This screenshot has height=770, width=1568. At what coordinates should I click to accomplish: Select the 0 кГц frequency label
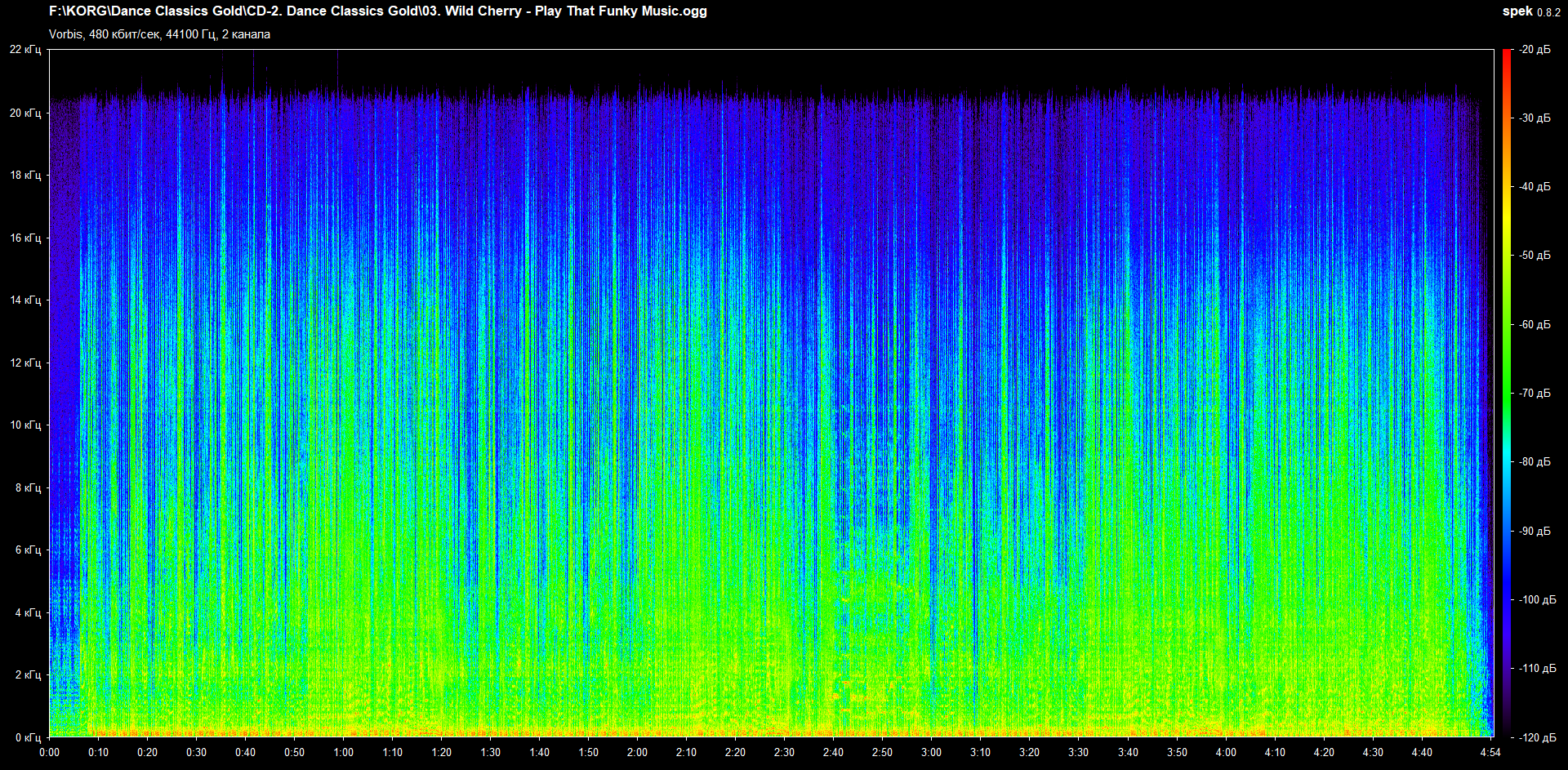(28, 737)
